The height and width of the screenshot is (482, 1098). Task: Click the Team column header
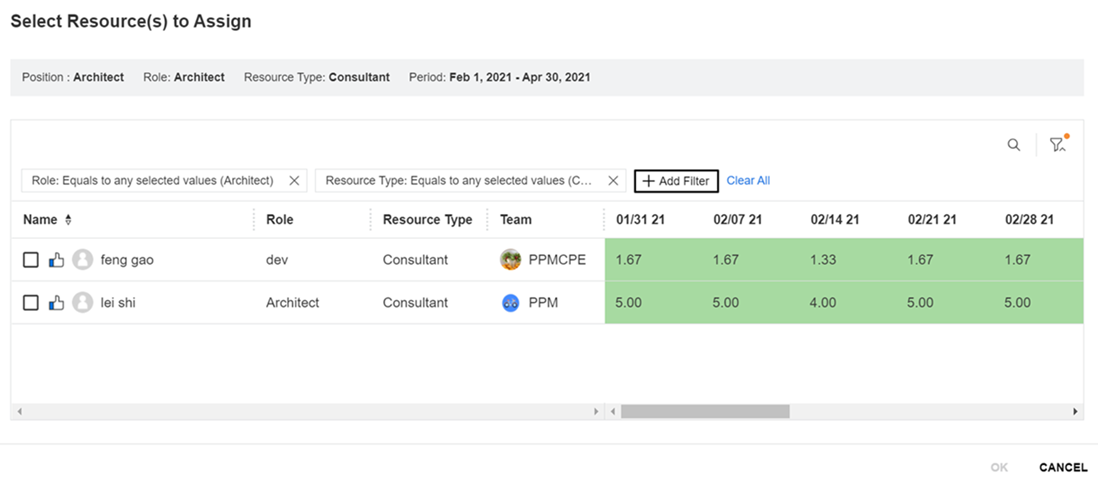tap(516, 220)
